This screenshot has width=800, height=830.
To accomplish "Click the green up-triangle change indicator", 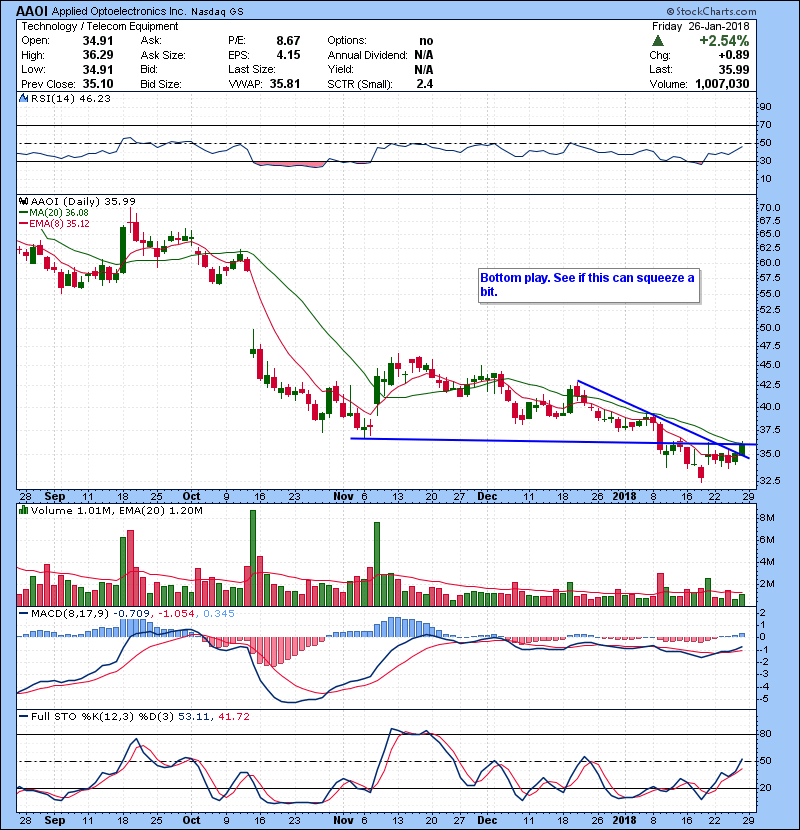I will click(658, 41).
